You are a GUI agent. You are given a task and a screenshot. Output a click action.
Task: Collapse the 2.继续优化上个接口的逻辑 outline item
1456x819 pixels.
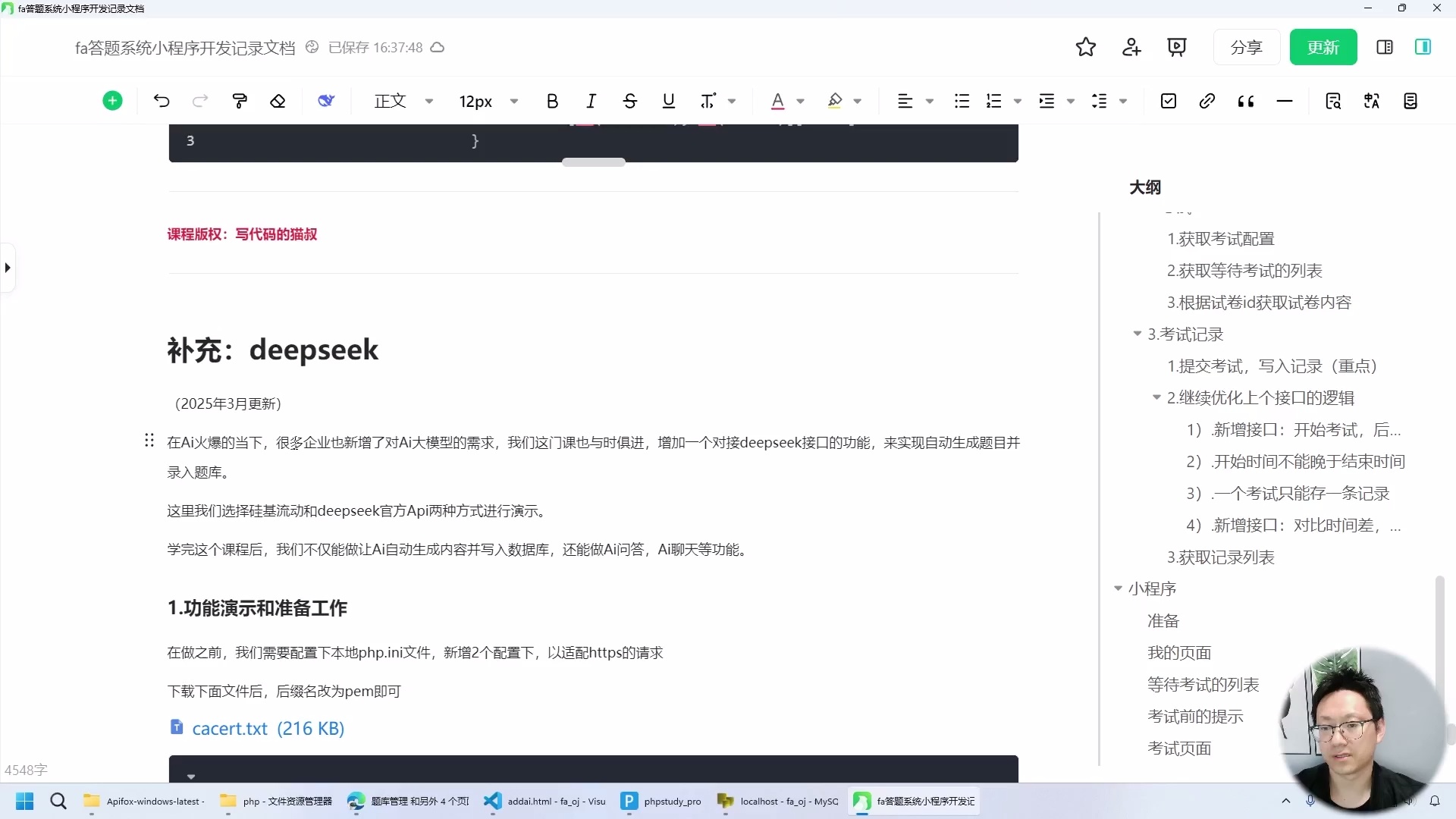tap(1156, 397)
